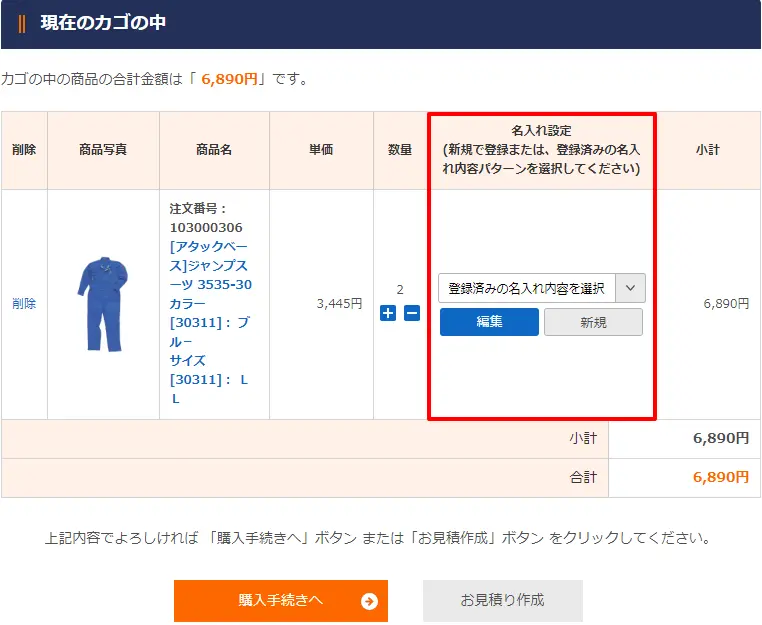Click the 単価 column header
This screenshot has width=762, height=625.
pyautogui.click(x=321, y=150)
